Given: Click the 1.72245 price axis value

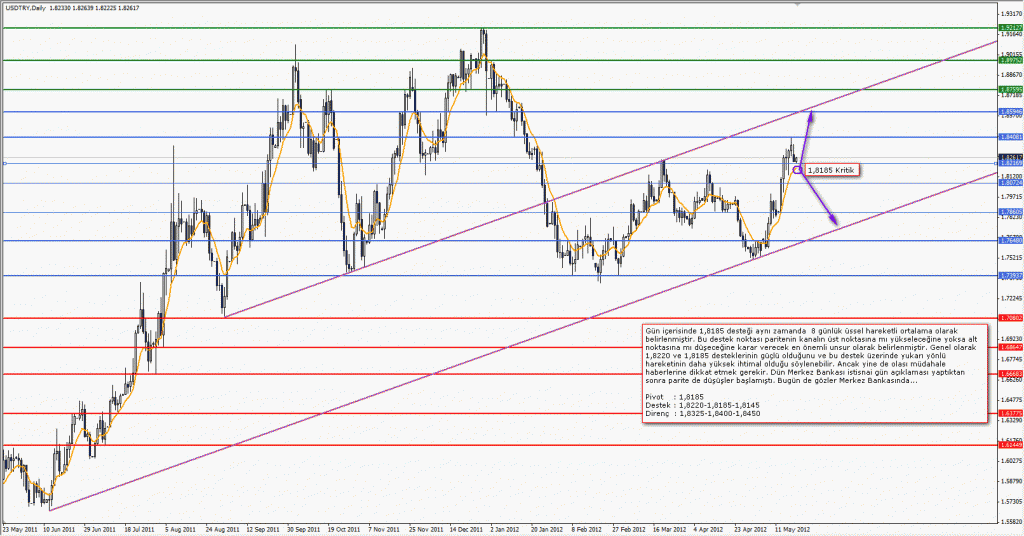Looking at the screenshot, I should click(x=1011, y=298).
